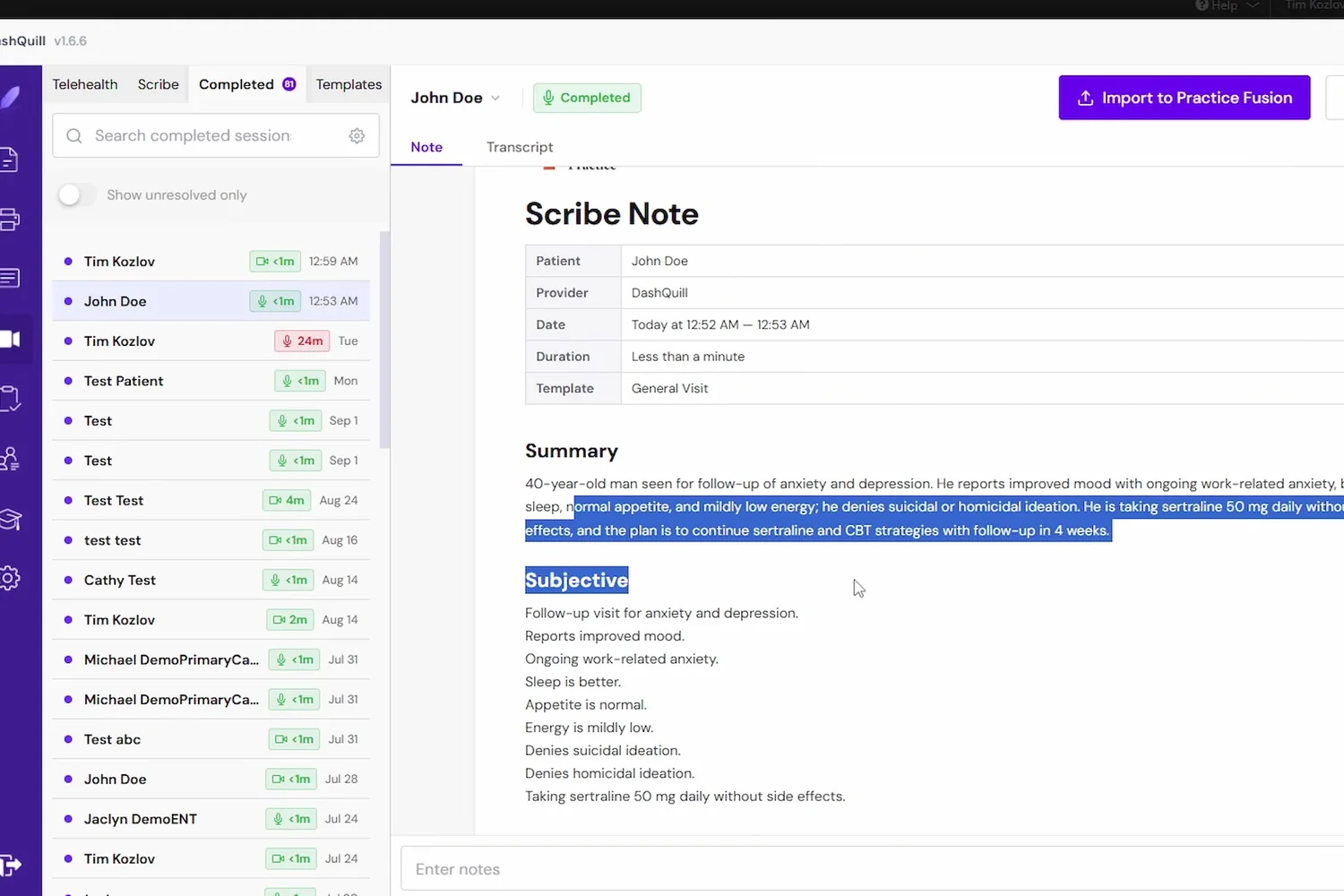Click Import to Practice Fusion button
The height and width of the screenshot is (896, 1344).
[1185, 98]
